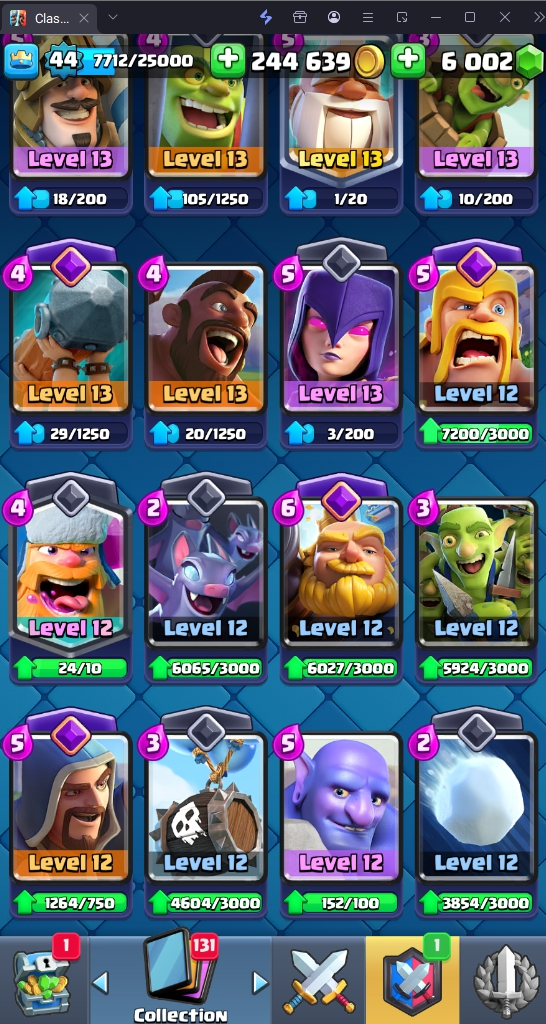Tap the green gem icon
The height and width of the screenshot is (1024, 546).
(530, 62)
